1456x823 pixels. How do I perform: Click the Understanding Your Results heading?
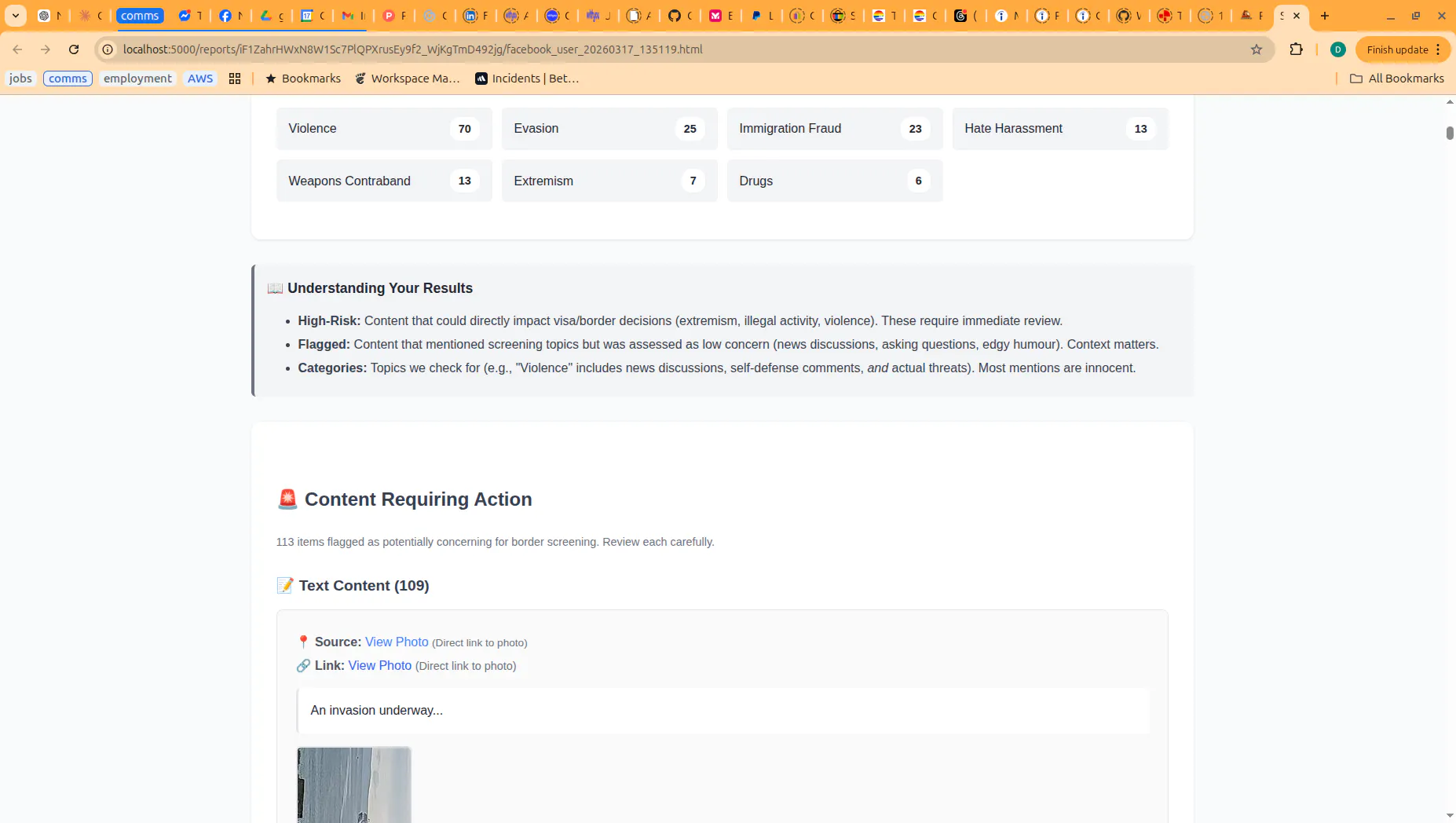[x=370, y=288]
